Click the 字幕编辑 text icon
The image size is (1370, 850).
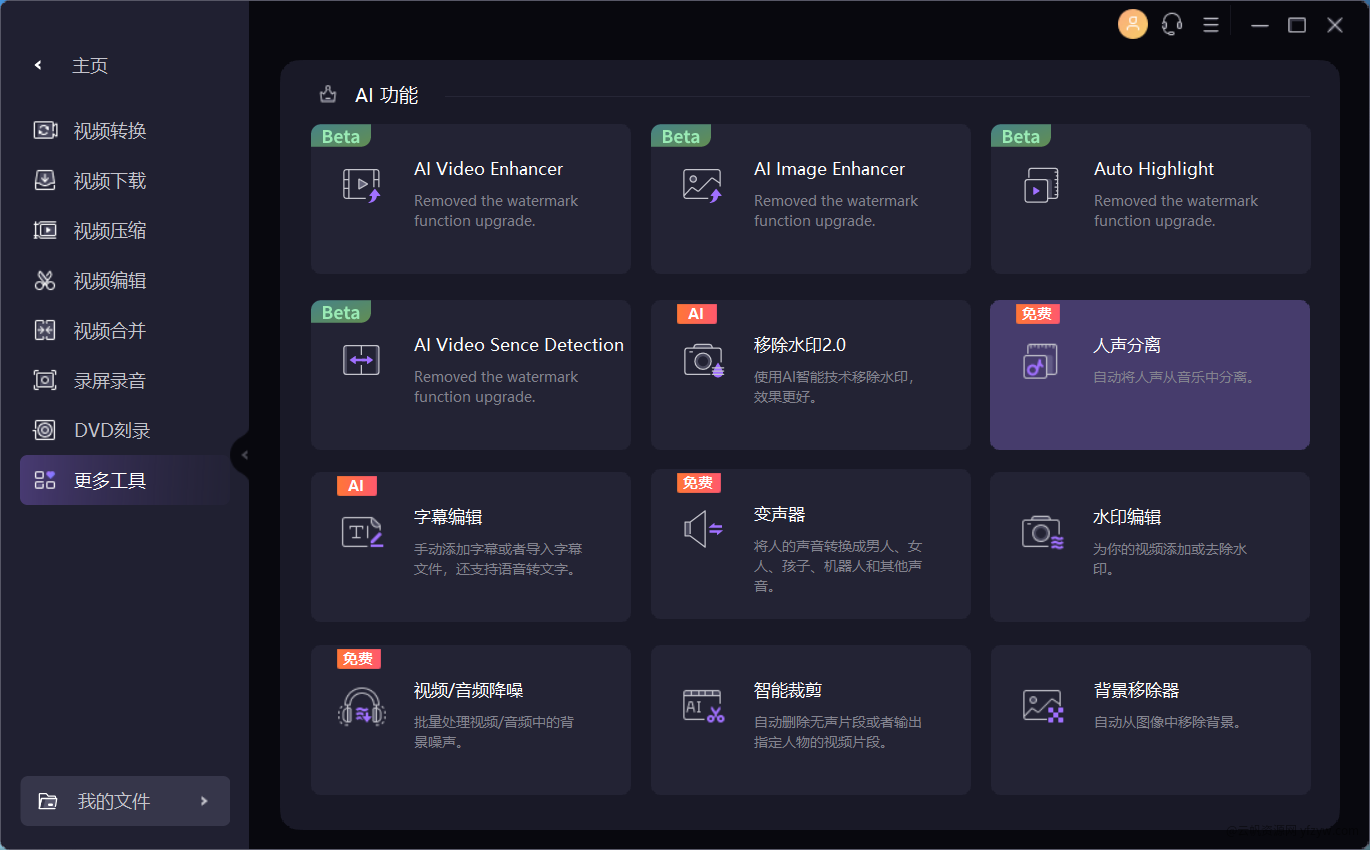coord(362,532)
